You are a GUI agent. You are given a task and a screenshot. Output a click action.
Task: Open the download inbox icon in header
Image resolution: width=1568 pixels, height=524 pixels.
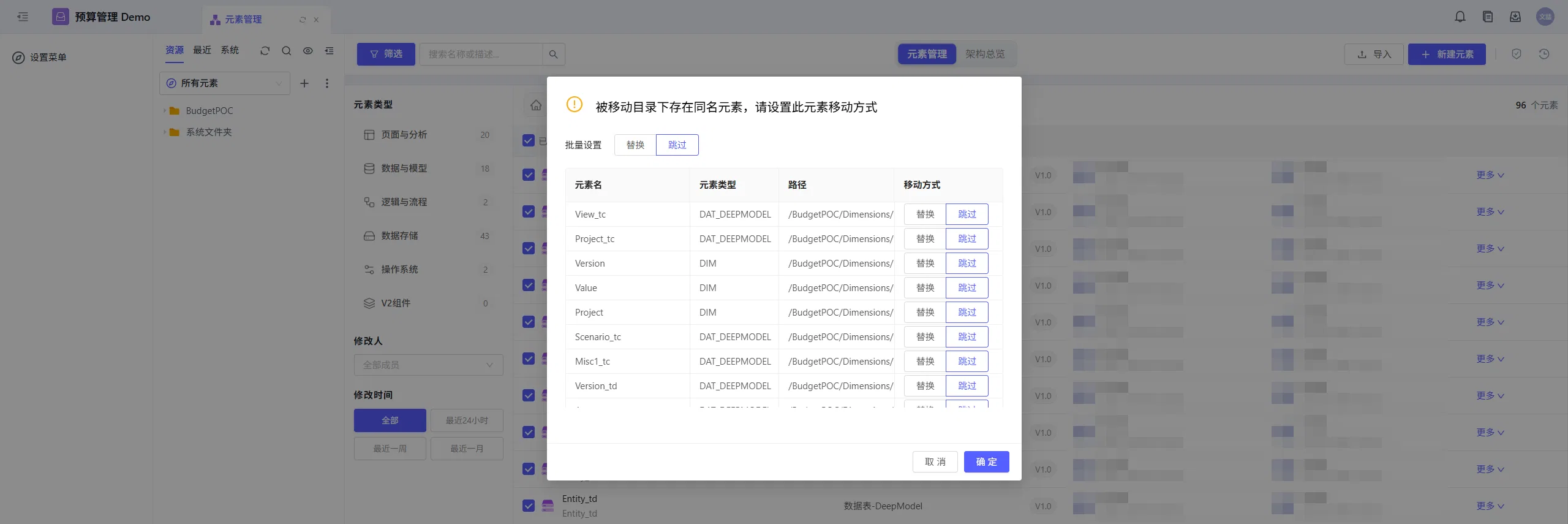(1515, 17)
